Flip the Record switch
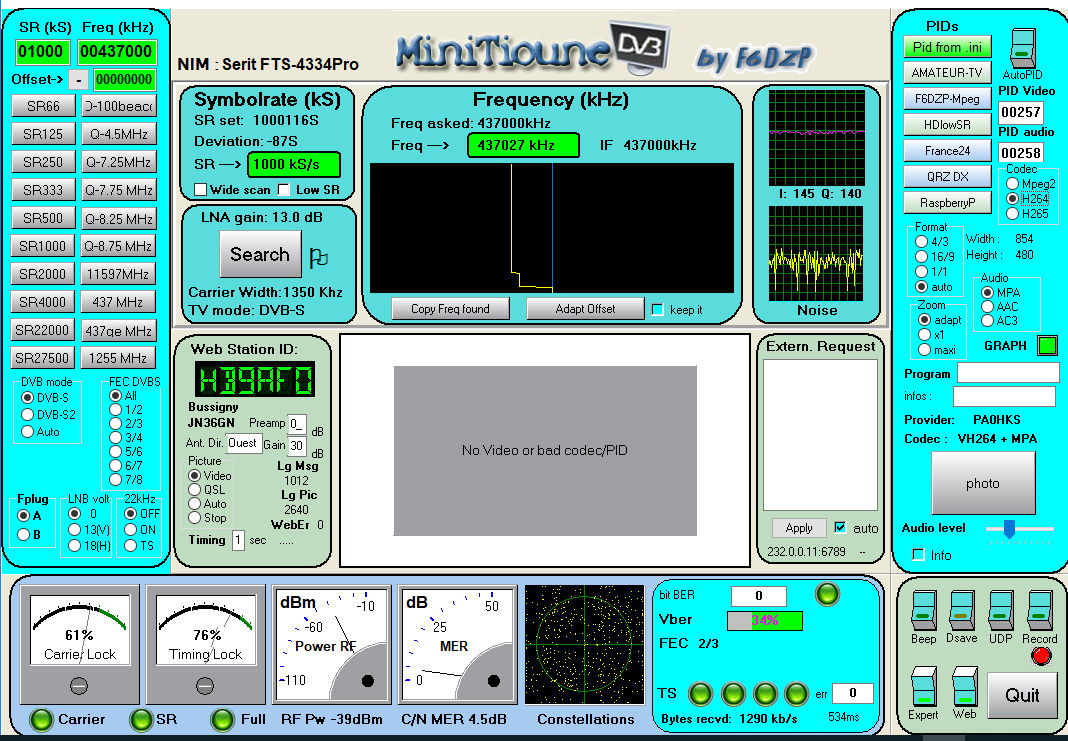Viewport: 1068px width, 741px height. coord(1039,611)
